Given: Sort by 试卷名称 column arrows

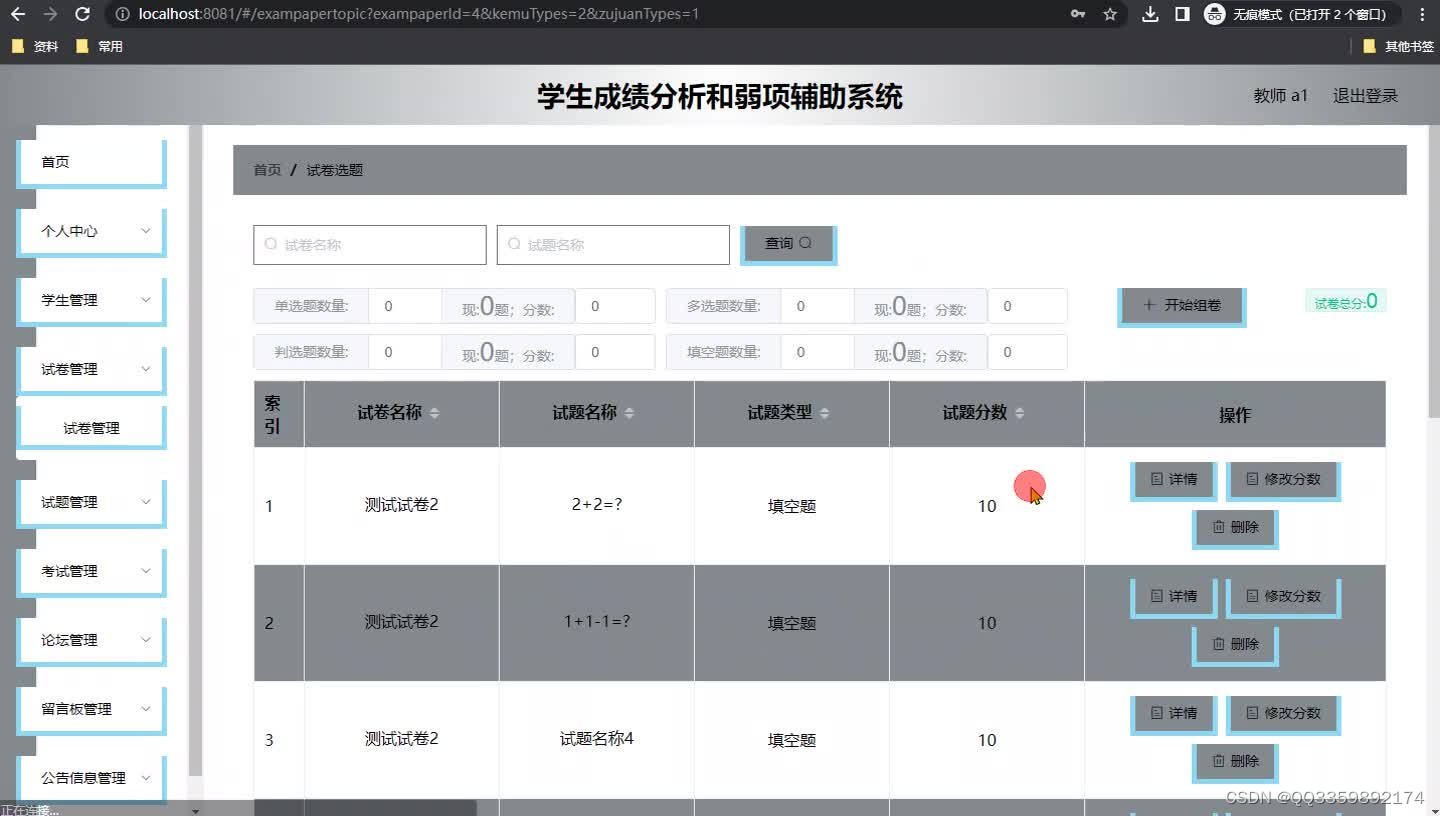Looking at the screenshot, I should coord(434,413).
